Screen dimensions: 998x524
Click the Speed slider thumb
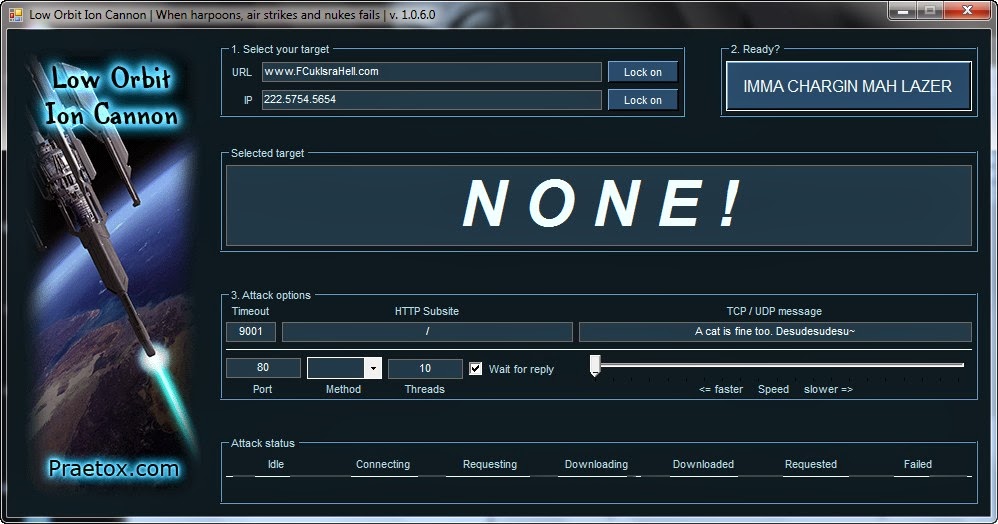click(x=595, y=365)
